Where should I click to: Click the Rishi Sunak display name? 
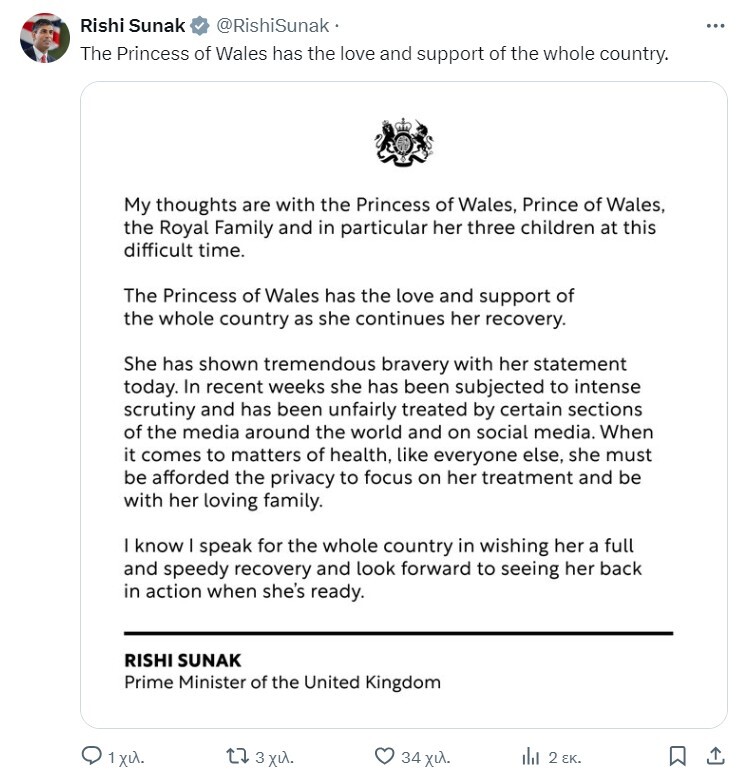click(x=132, y=26)
